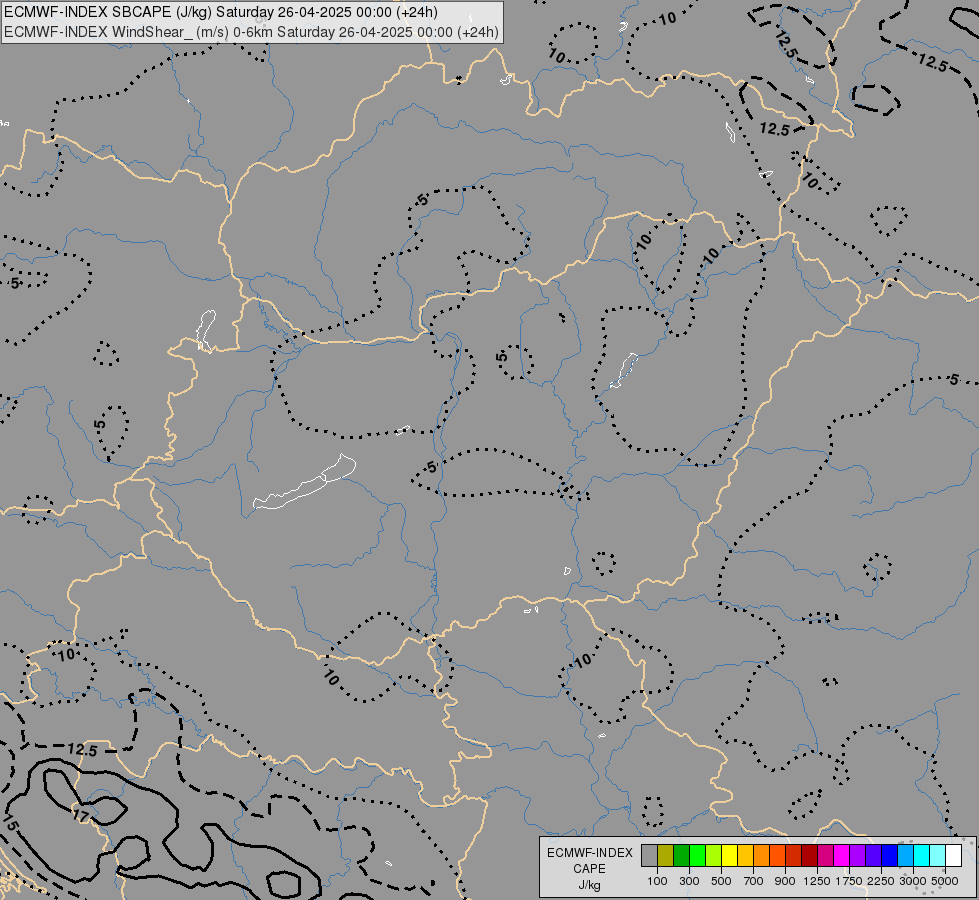The width and height of the screenshot is (979, 900).
Task: Click the "J/kg" unit in the legend
Action: click(589, 885)
